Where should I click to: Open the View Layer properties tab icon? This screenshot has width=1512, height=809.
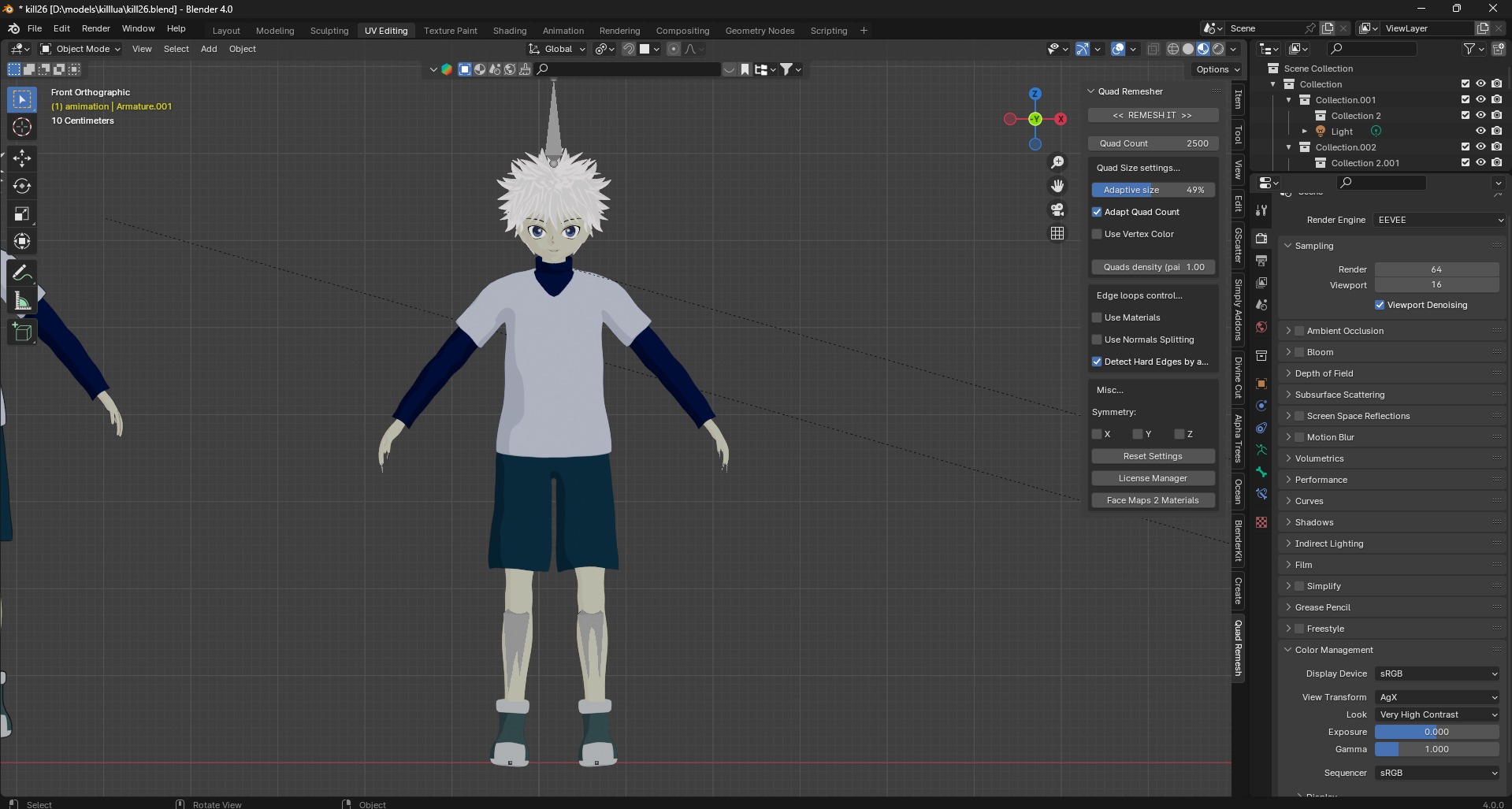pos(1261,282)
